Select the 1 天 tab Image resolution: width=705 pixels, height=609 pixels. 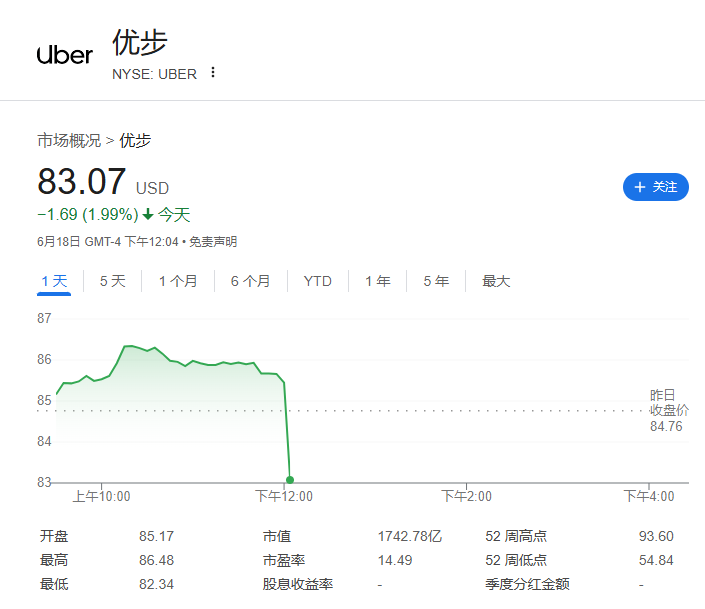tap(54, 282)
